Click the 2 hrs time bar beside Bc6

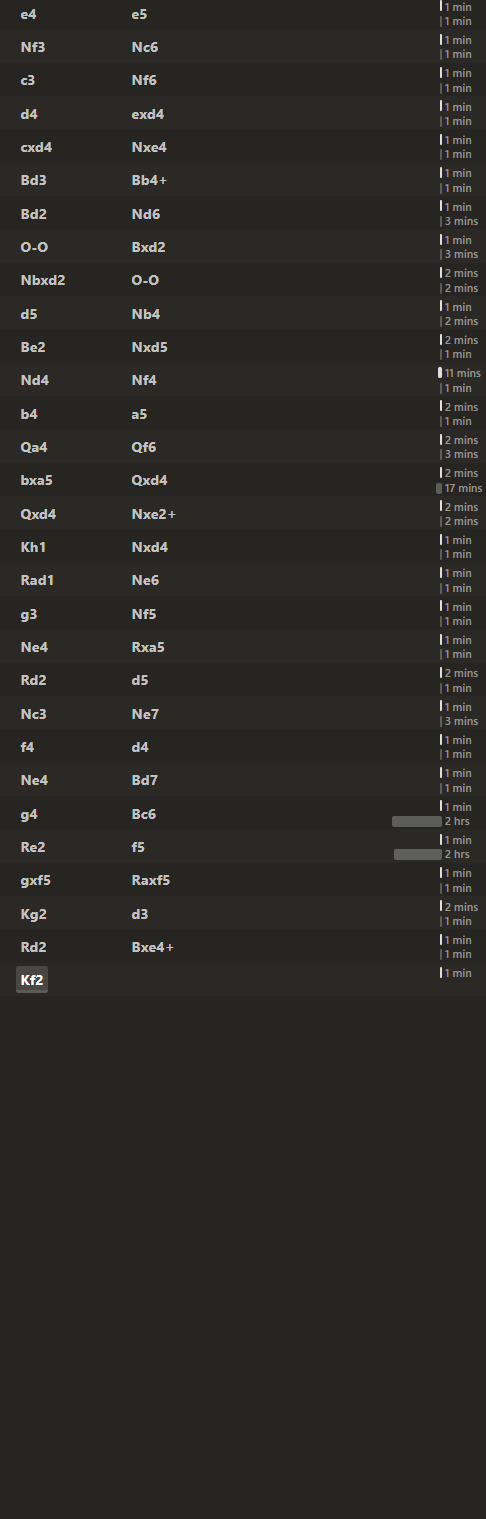pyautogui.click(x=417, y=821)
